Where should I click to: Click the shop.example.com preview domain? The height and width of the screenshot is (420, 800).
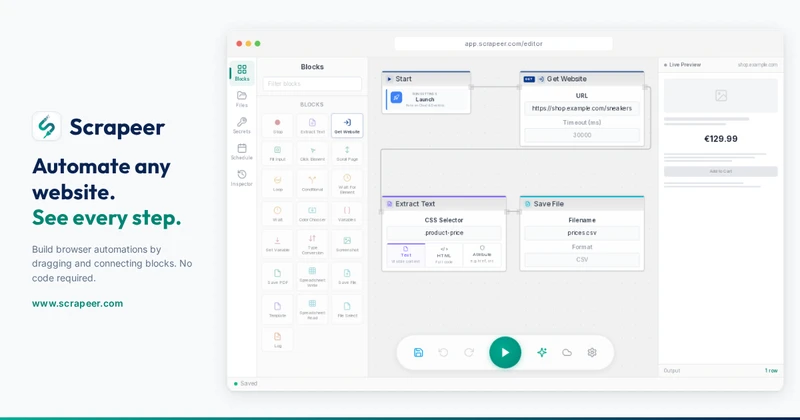coord(758,65)
